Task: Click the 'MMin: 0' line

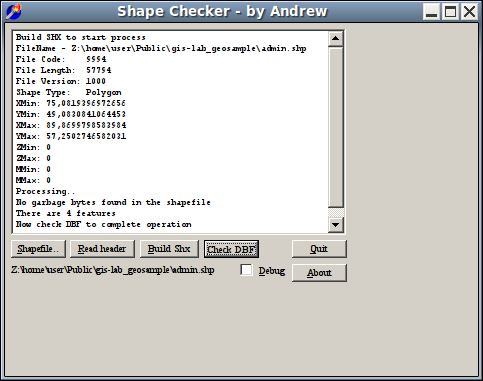Action: (33, 169)
